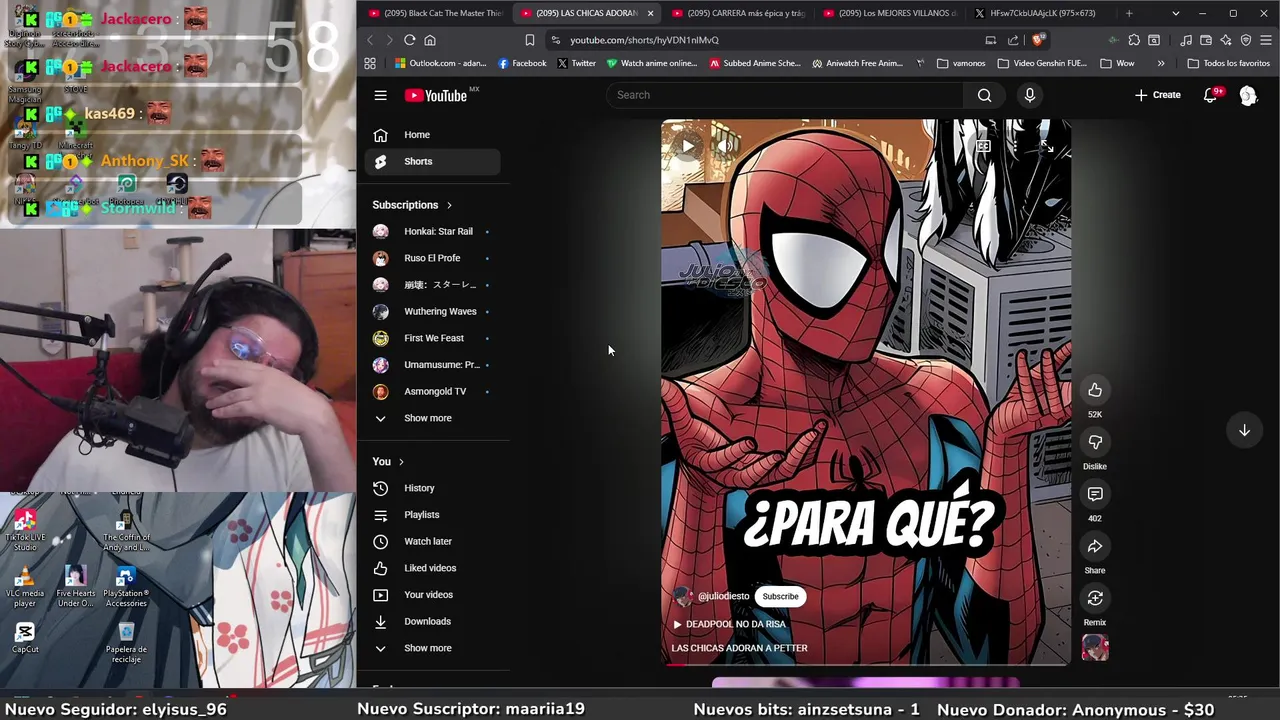
Task: Open Honkai: Star Rail subscription
Action: 432,232
